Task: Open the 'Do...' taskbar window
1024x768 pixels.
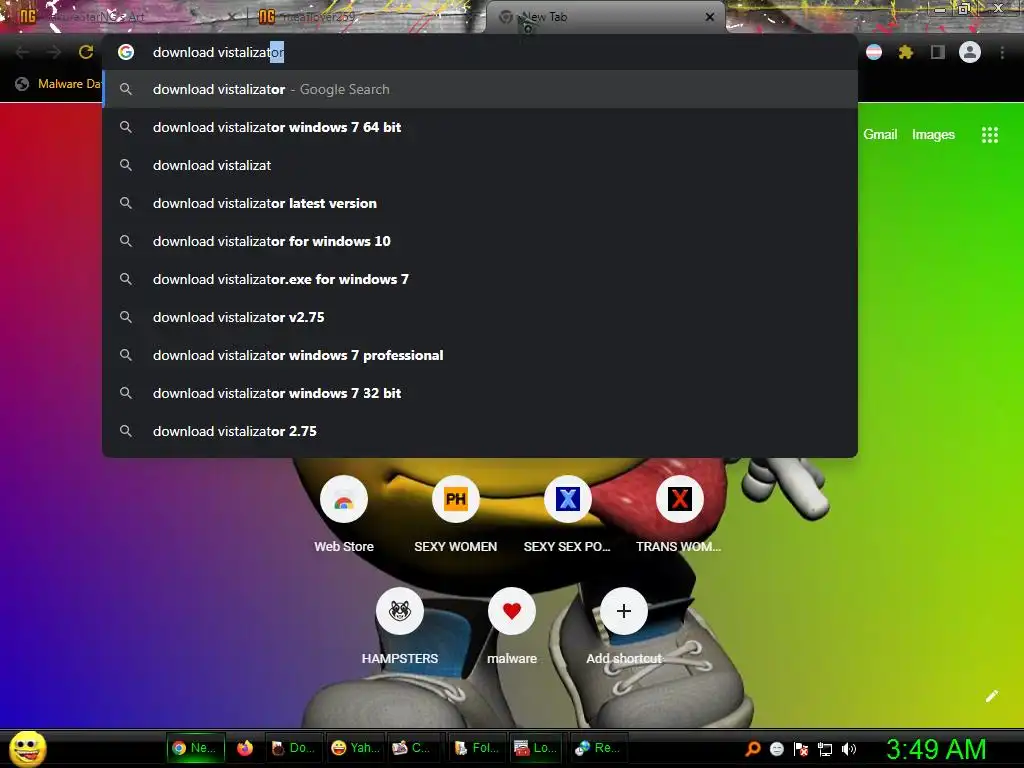Action: pyautogui.click(x=293, y=748)
